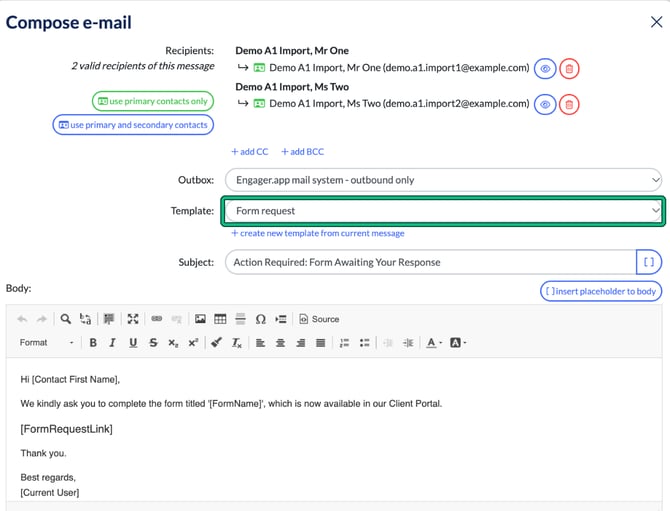This screenshot has height=511, width=670.
Task: Click the Select All icon
Action: click(x=109, y=319)
